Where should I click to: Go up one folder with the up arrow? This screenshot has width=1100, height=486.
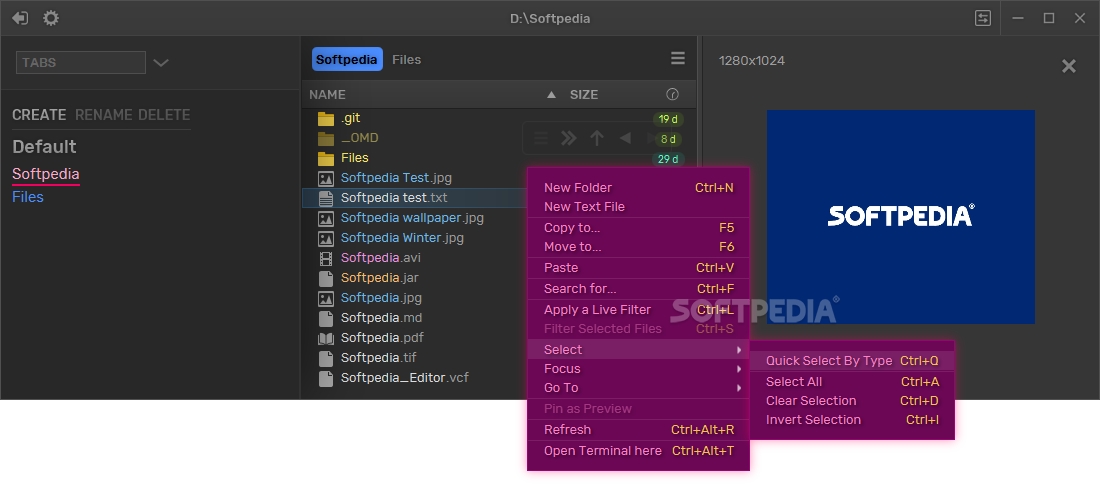click(597, 138)
